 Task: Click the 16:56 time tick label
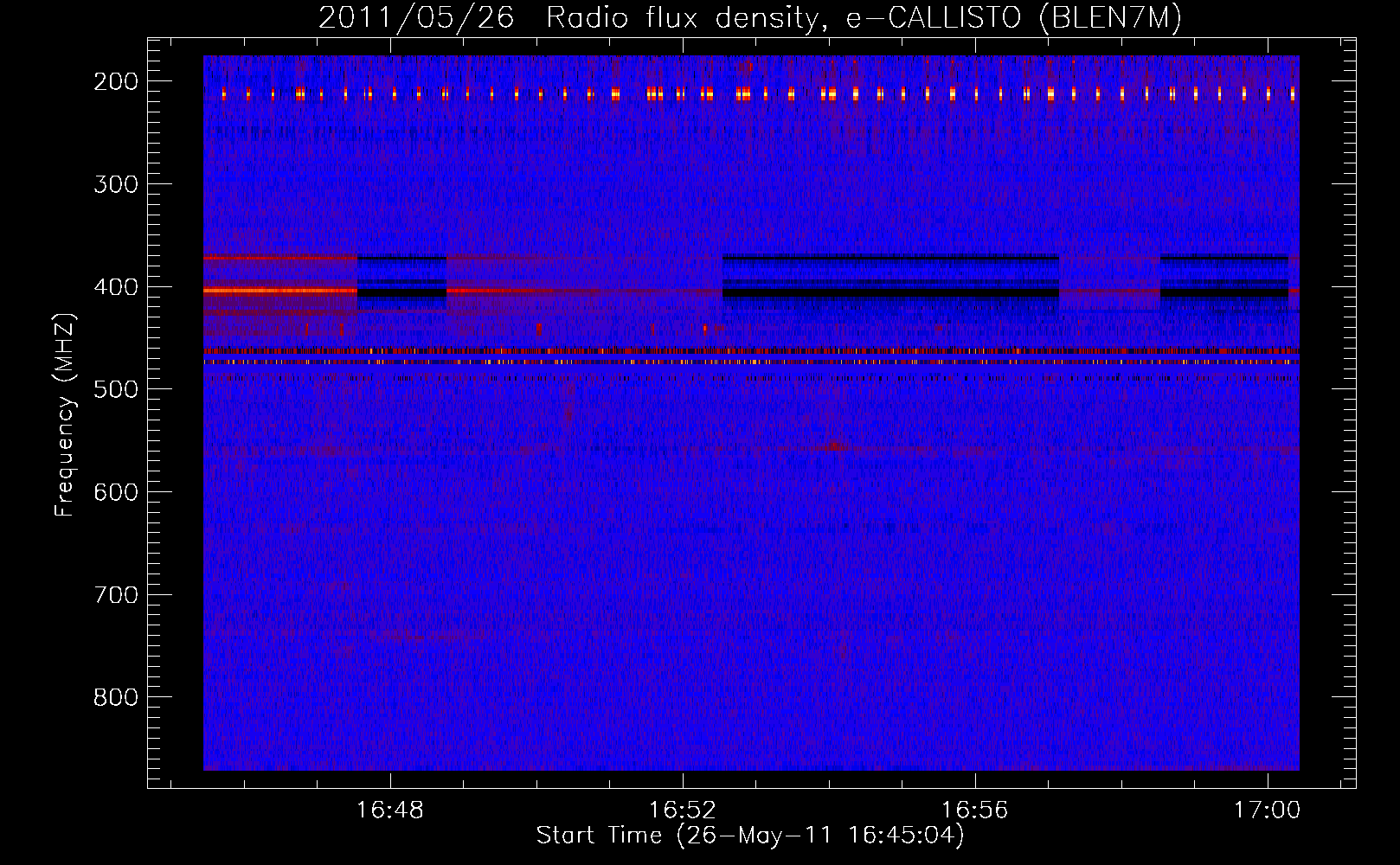(x=975, y=811)
